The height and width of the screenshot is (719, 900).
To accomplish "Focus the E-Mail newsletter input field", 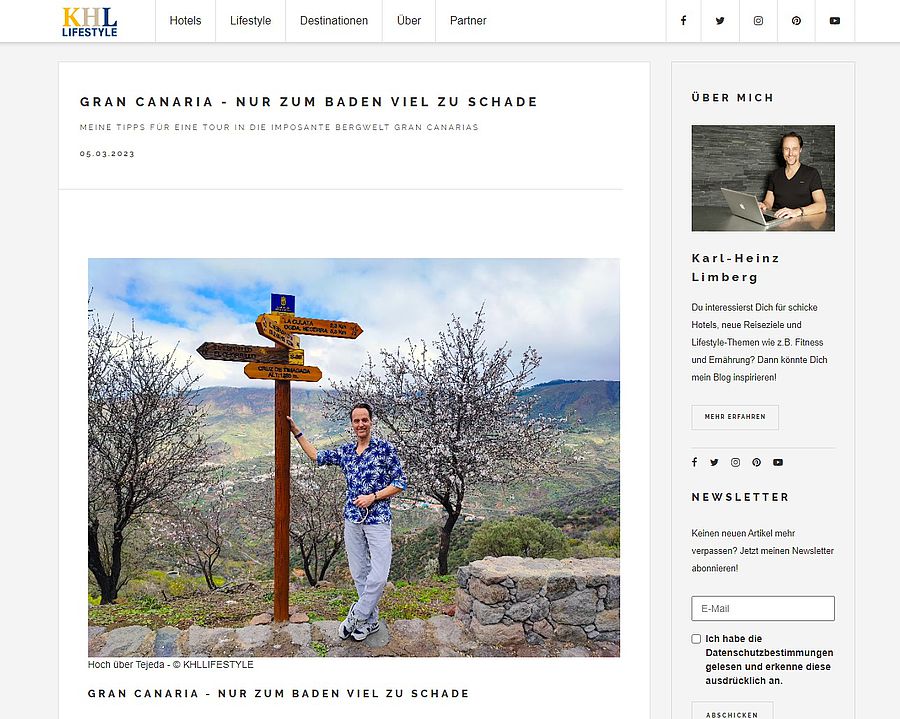I will [763, 608].
